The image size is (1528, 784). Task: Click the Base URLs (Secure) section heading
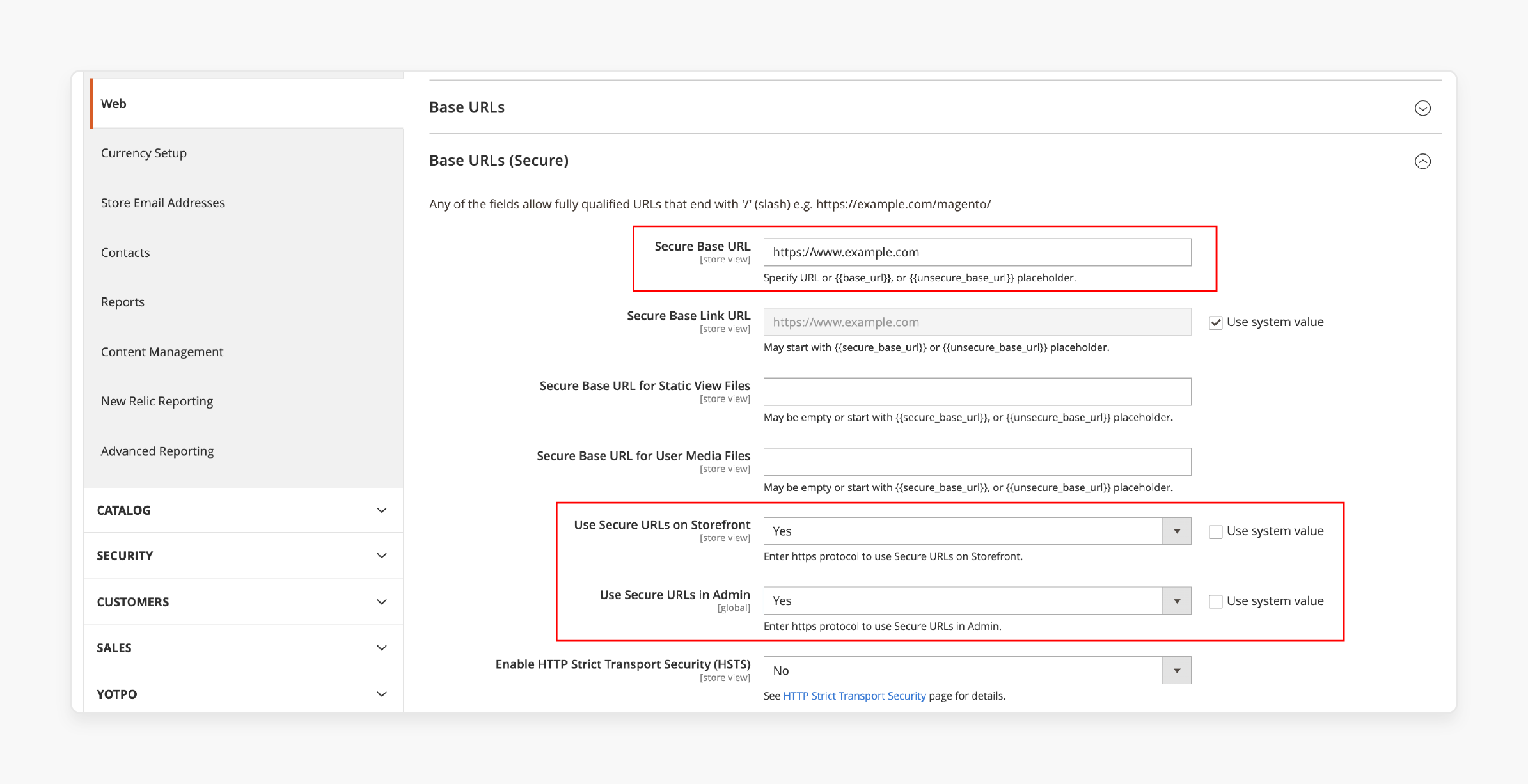point(499,161)
